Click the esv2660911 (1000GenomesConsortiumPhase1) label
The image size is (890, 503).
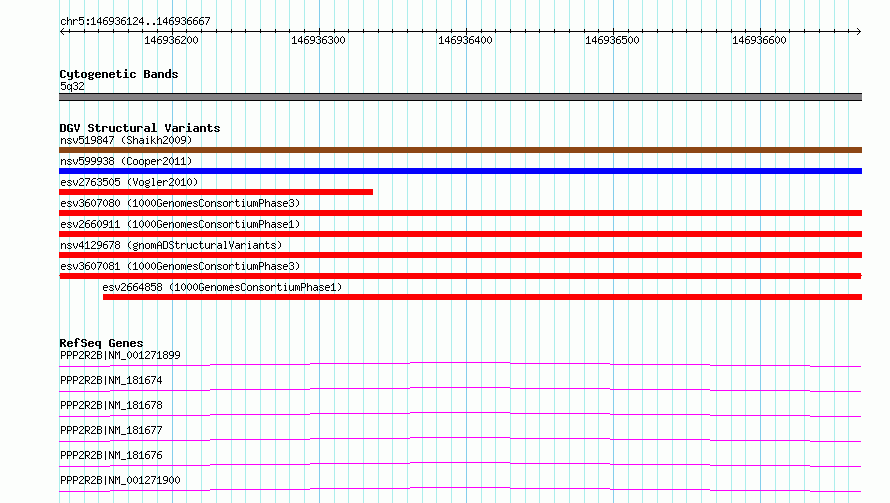point(180,224)
